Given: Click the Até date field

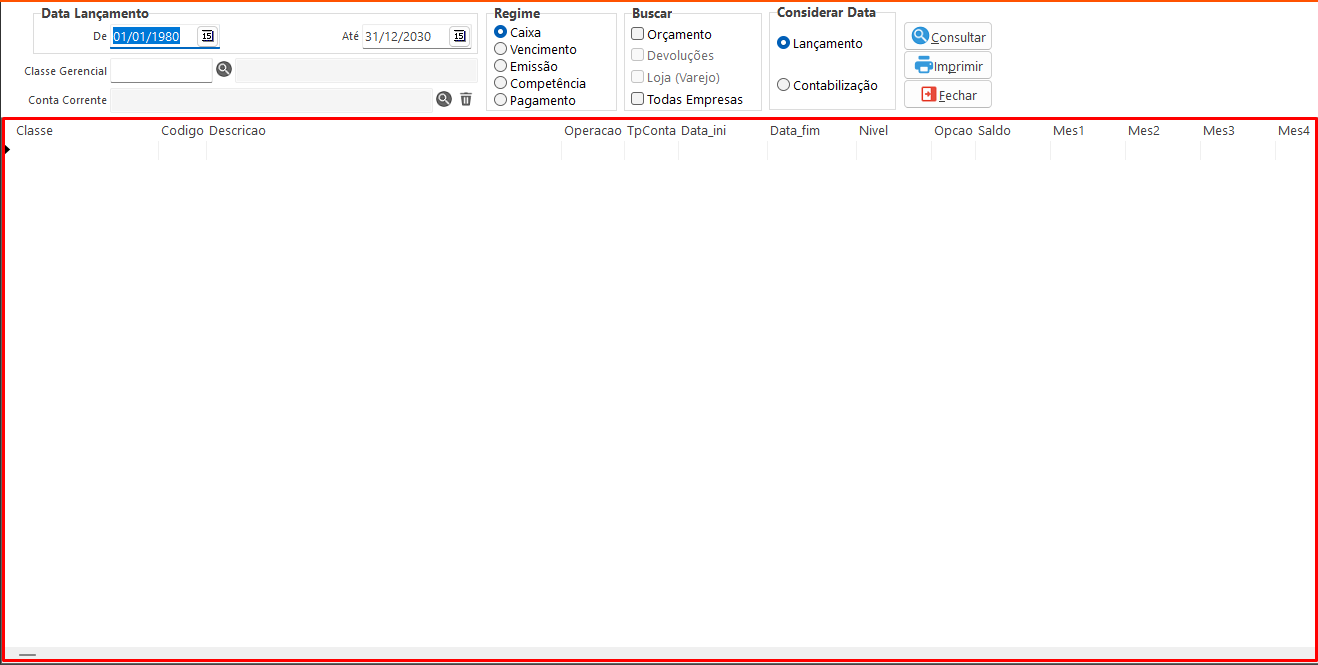Looking at the screenshot, I should click(404, 36).
